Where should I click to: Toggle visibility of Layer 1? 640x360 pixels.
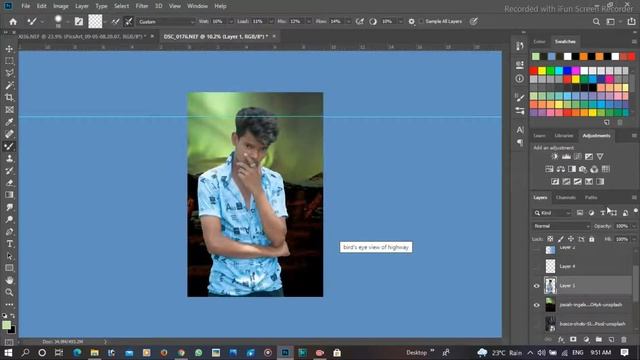click(x=536, y=286)
